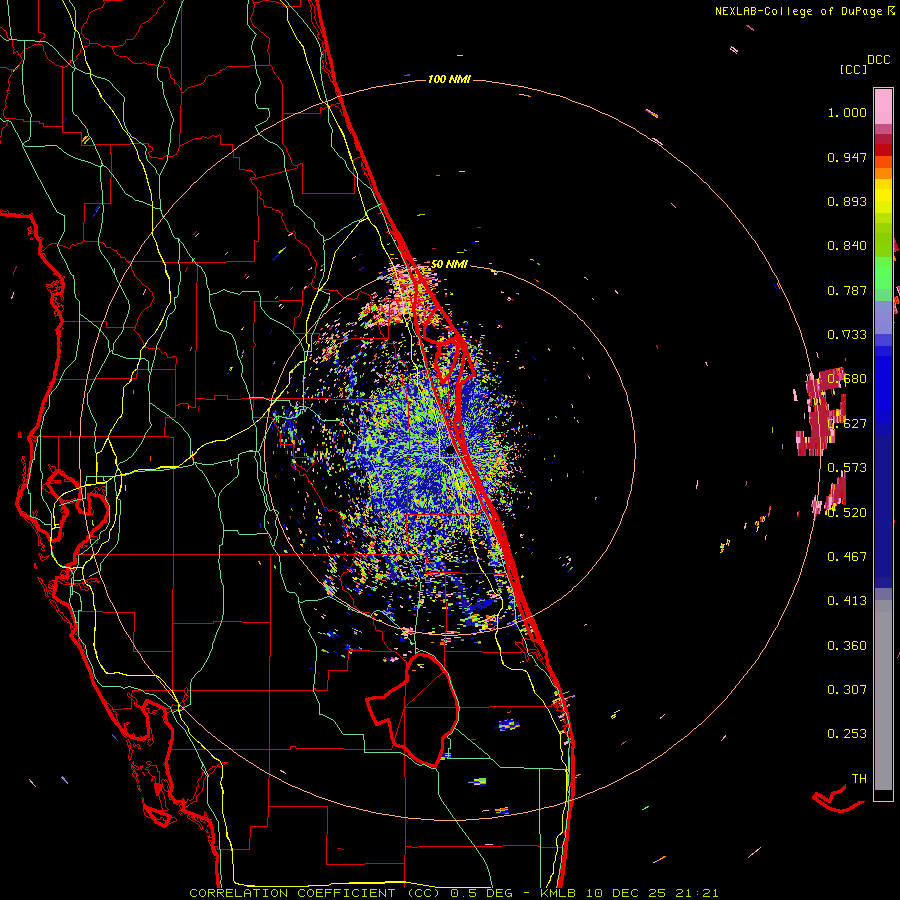The height and width of the screenshot is (900, 900).
Task: Click the 0.307 scale value
Action: coord(847,690)
